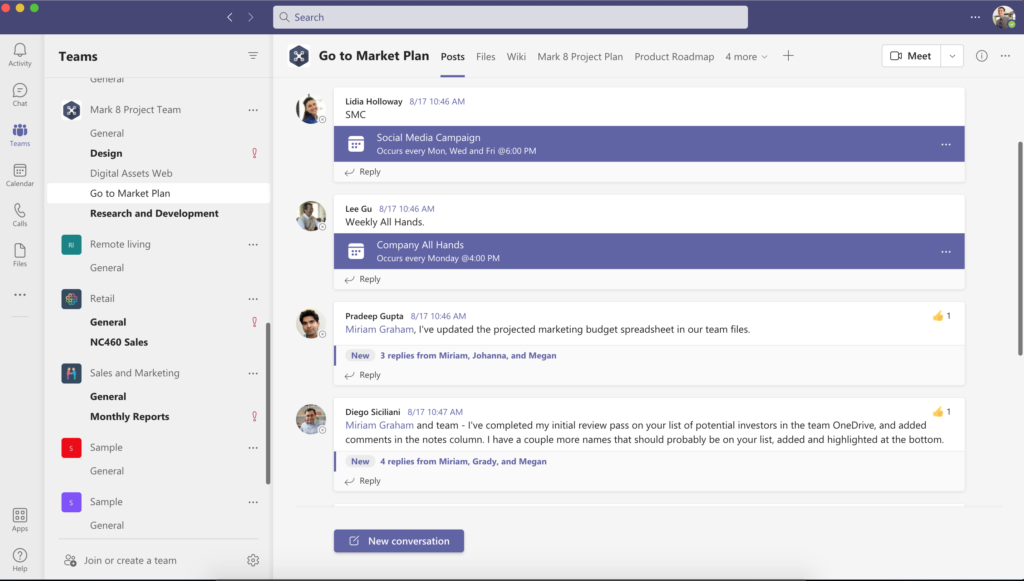Viewport: 1024px width, 581px height.
Task: Open the Calls section
Action: coord(20,215)
